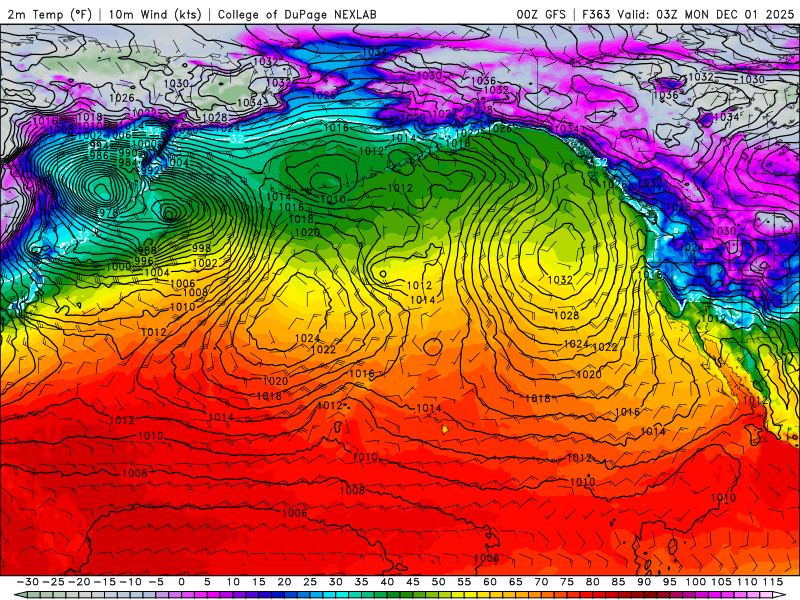Click the 984 pressure contour label
Screen dimensions: 800x600
pyautogui.click(x=128, y=162)
